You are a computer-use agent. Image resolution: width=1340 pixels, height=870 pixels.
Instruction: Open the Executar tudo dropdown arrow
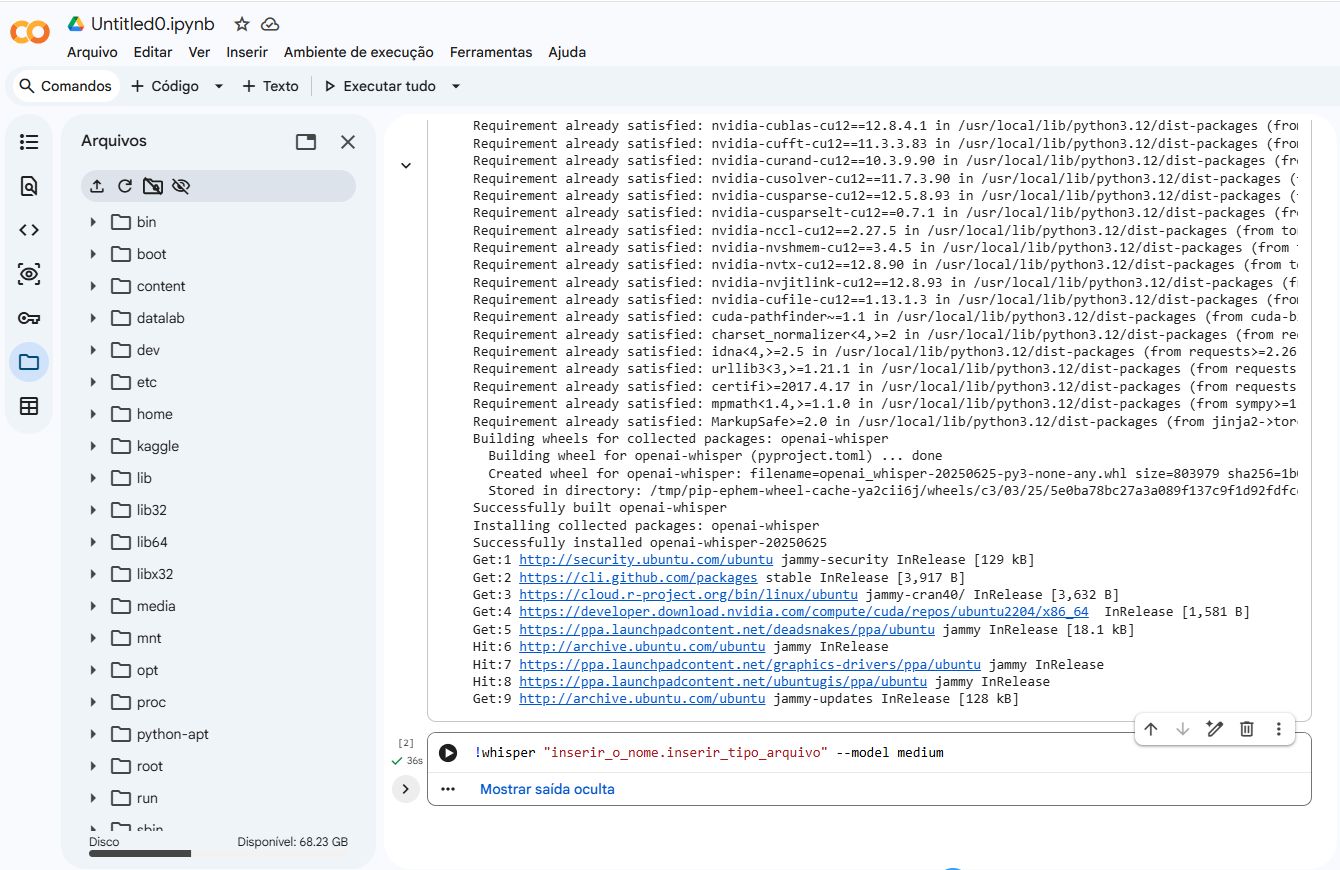(456, 86)
